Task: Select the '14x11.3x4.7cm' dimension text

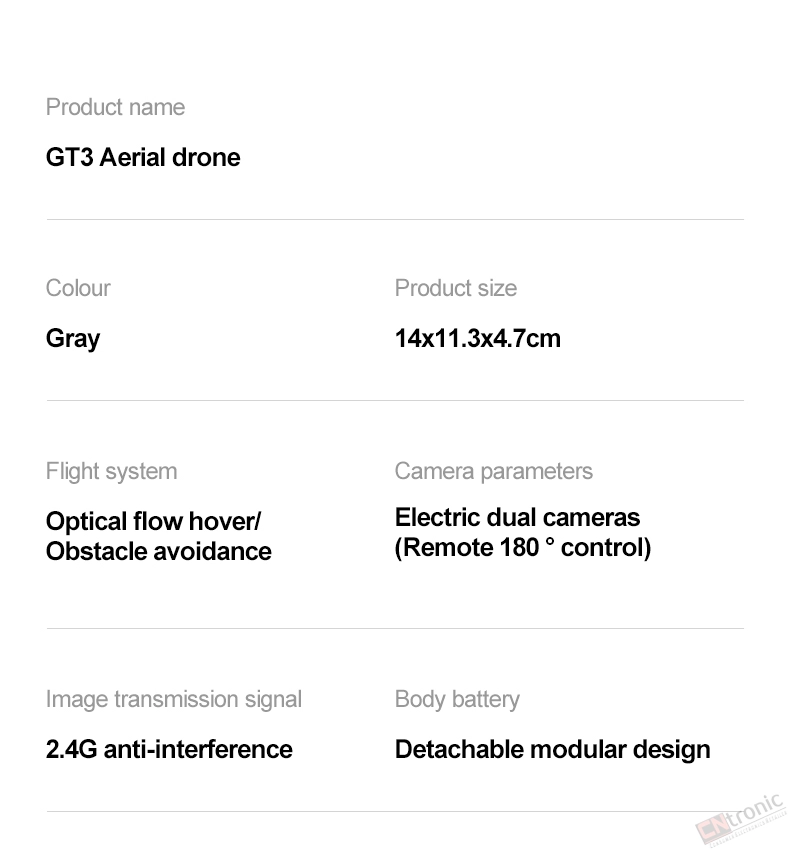Action: pyautogui.click(x=478, y=339)
